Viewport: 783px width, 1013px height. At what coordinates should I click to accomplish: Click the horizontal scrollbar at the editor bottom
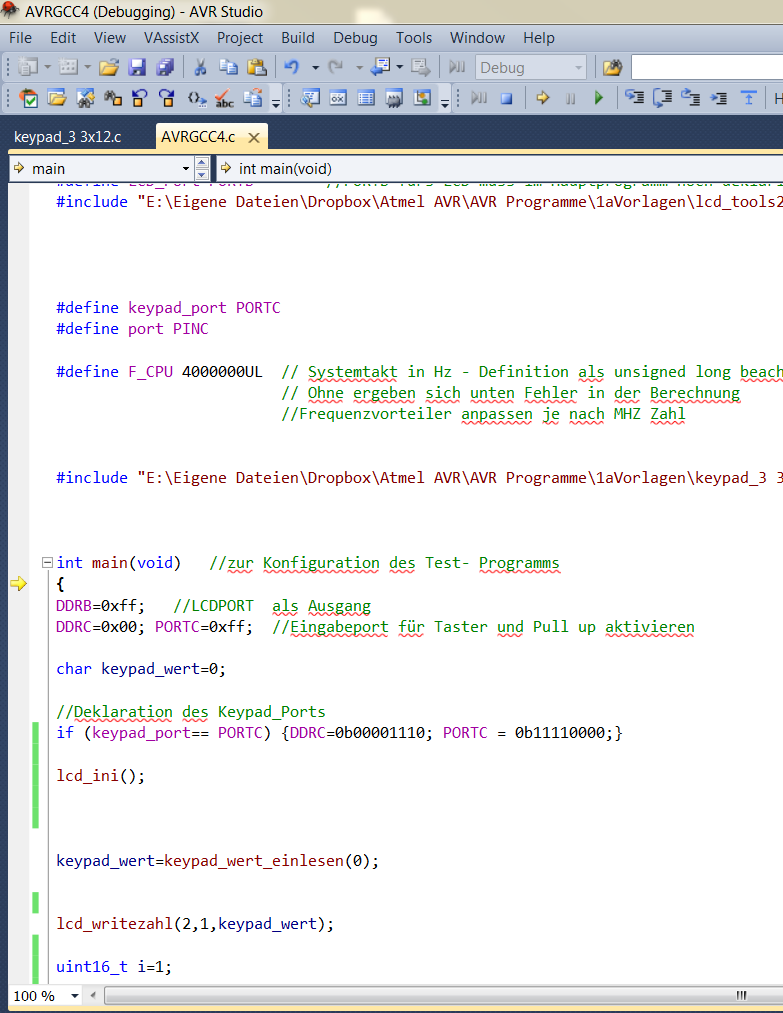click(443, 996)
